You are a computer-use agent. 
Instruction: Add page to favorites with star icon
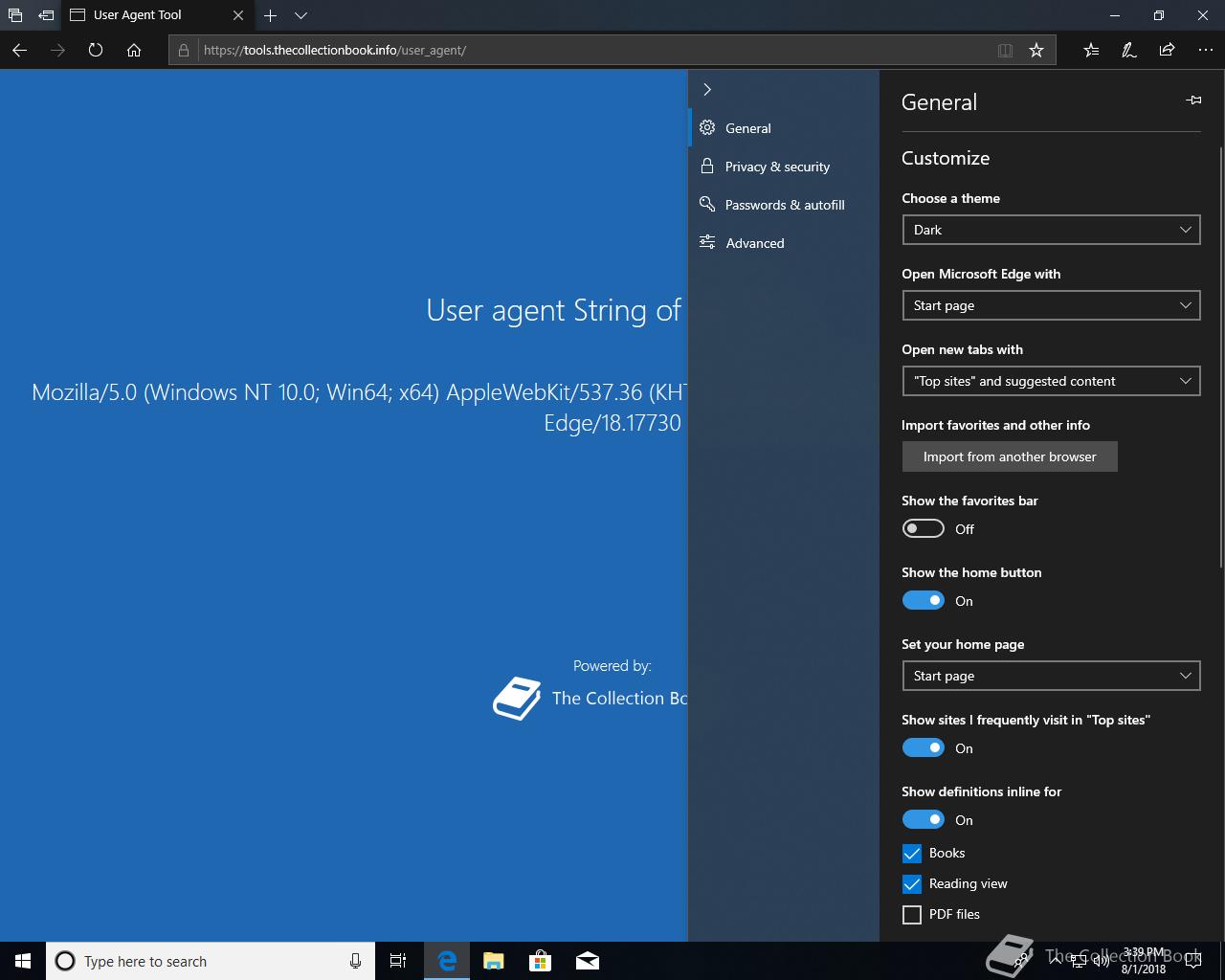coord(1036,50)
